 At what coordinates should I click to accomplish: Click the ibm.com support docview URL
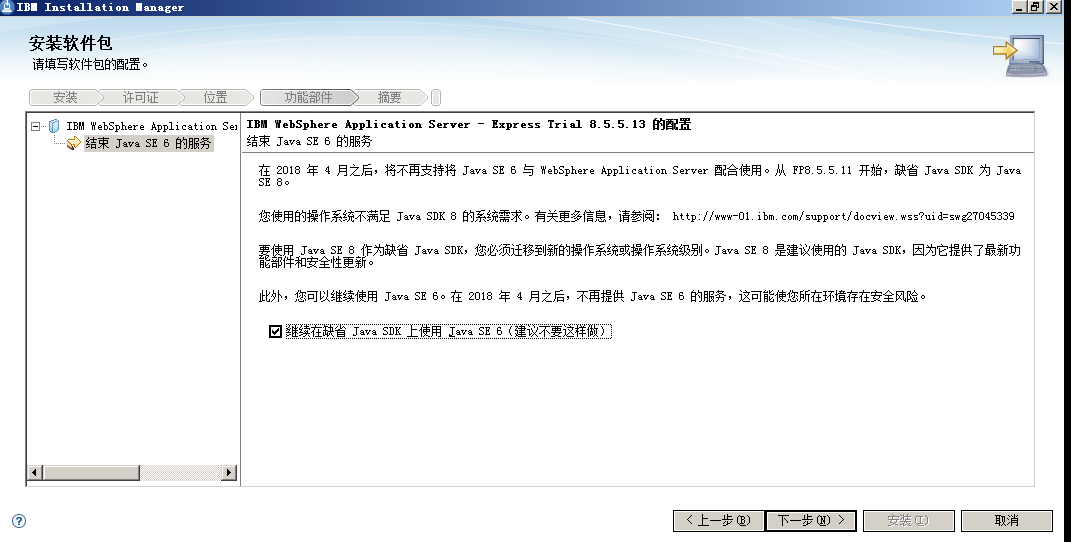[843, 216]
